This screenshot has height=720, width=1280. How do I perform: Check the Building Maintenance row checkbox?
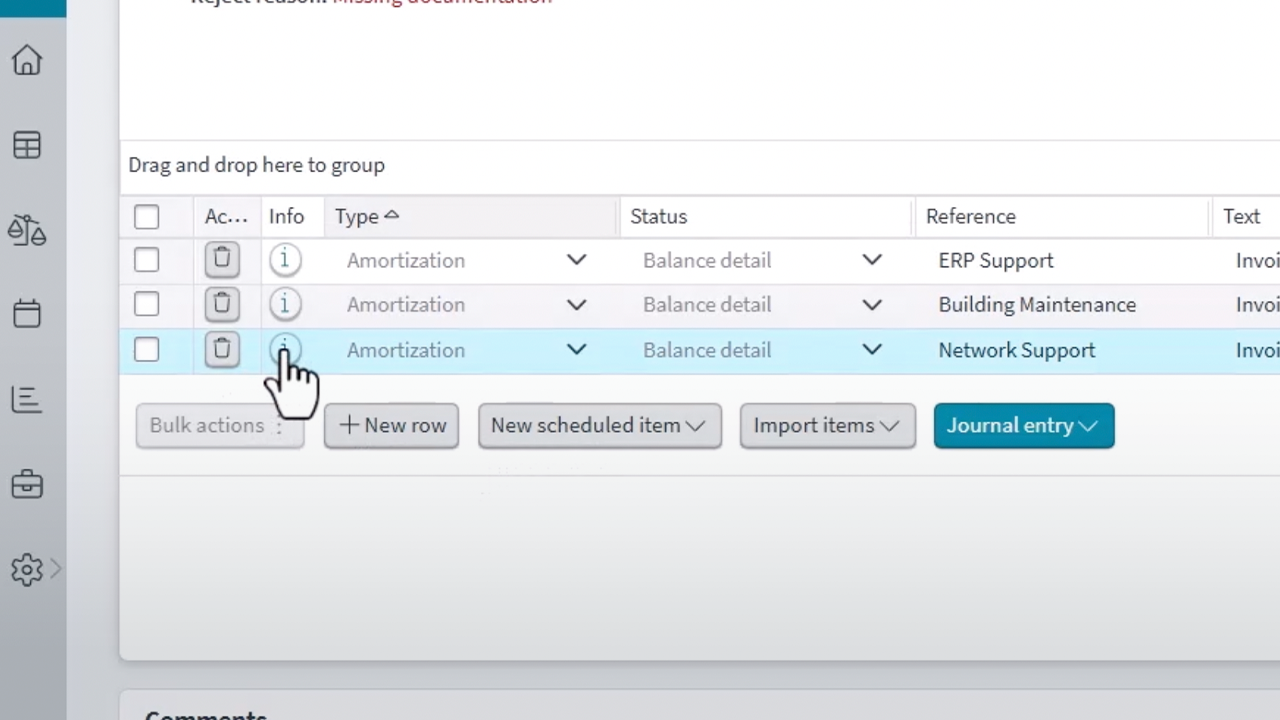tap(146, 304)
